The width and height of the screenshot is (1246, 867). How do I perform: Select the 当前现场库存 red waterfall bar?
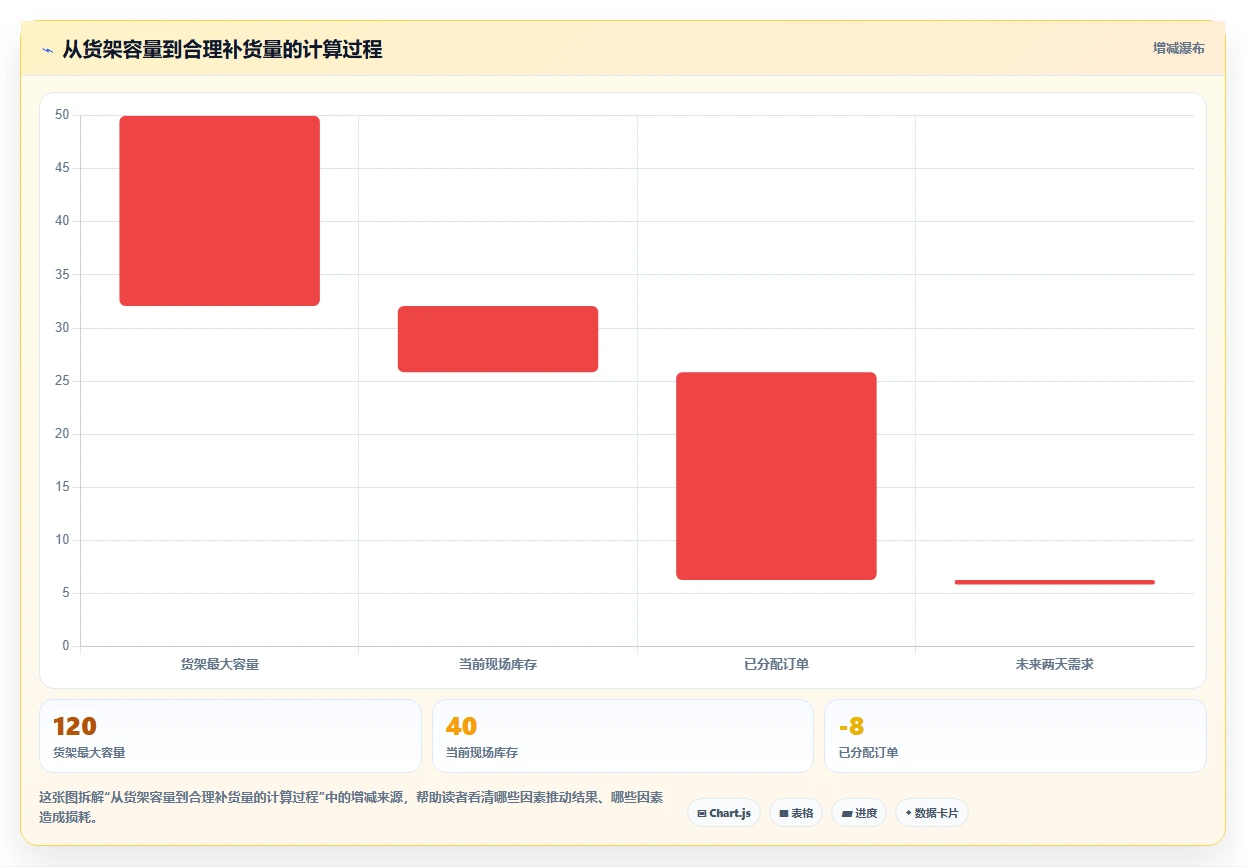coord(498,339)
